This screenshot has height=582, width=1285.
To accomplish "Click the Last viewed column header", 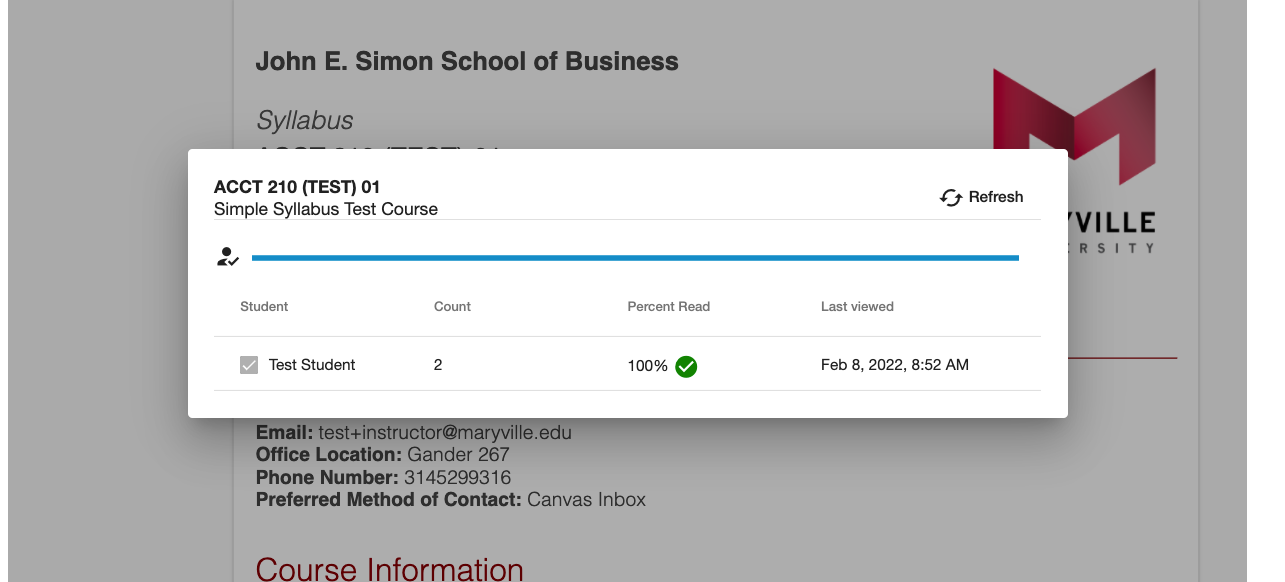I will [x=857, y=307].
